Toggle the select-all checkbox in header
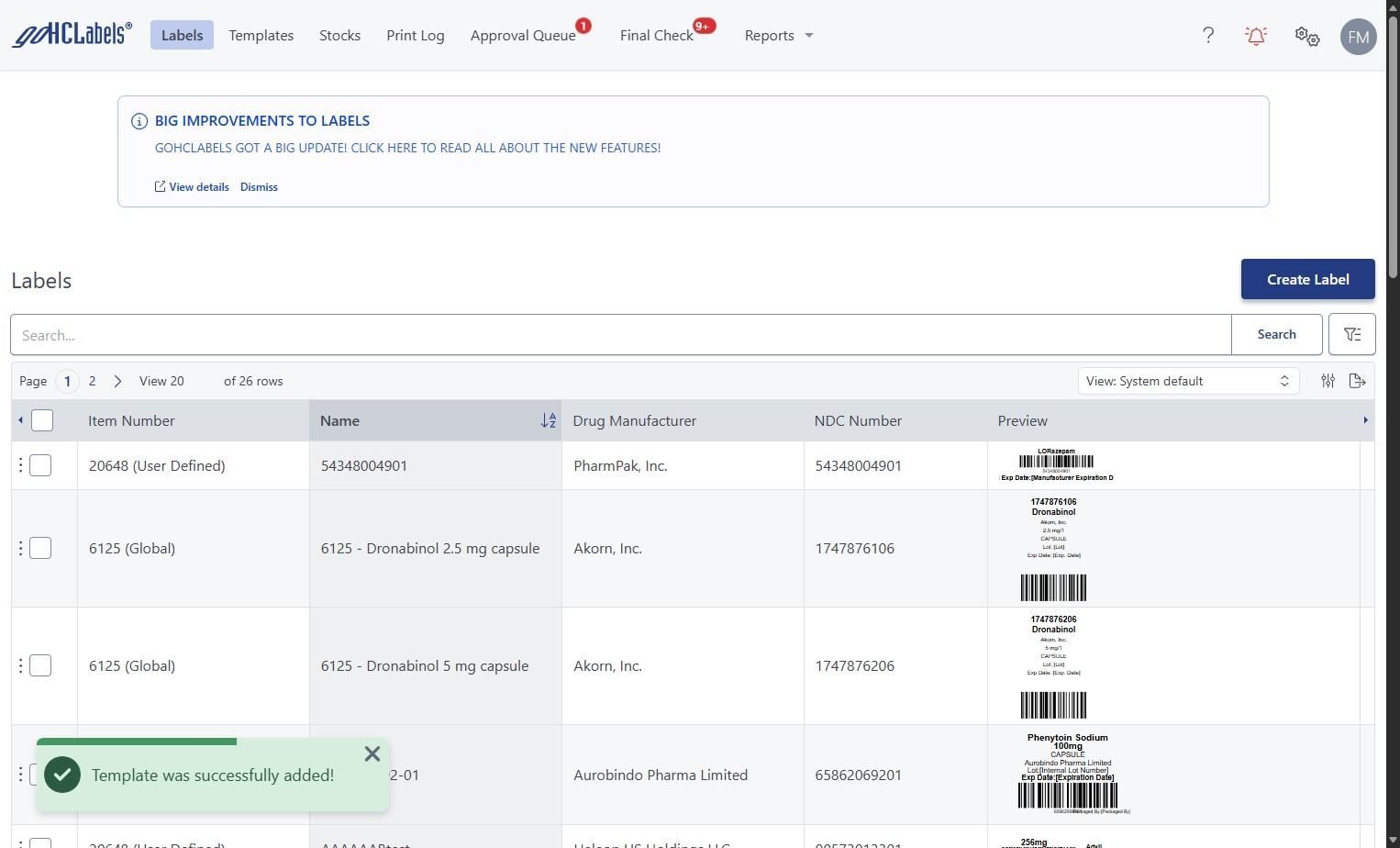This screenshot has width=1400, height=848. click(x=42, y=420)
